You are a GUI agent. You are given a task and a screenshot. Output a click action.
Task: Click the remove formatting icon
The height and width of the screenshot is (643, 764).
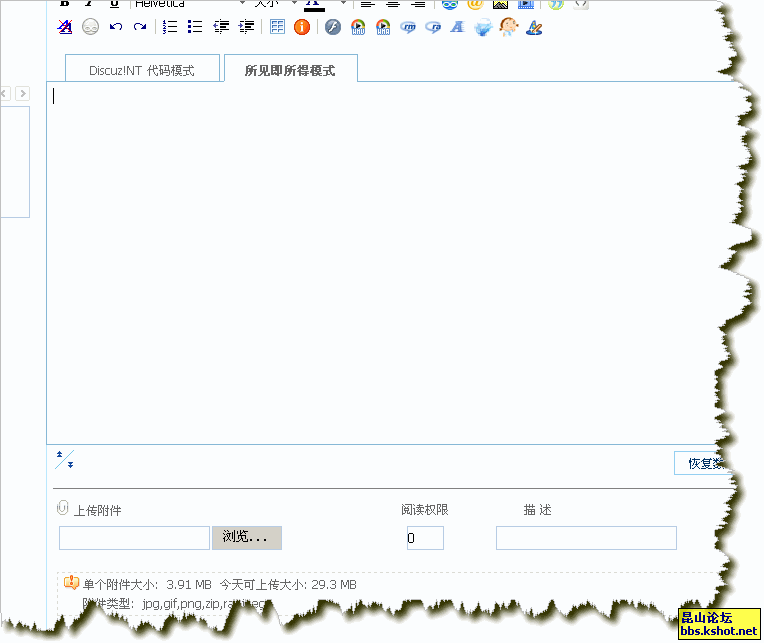(x=65, y=27)
